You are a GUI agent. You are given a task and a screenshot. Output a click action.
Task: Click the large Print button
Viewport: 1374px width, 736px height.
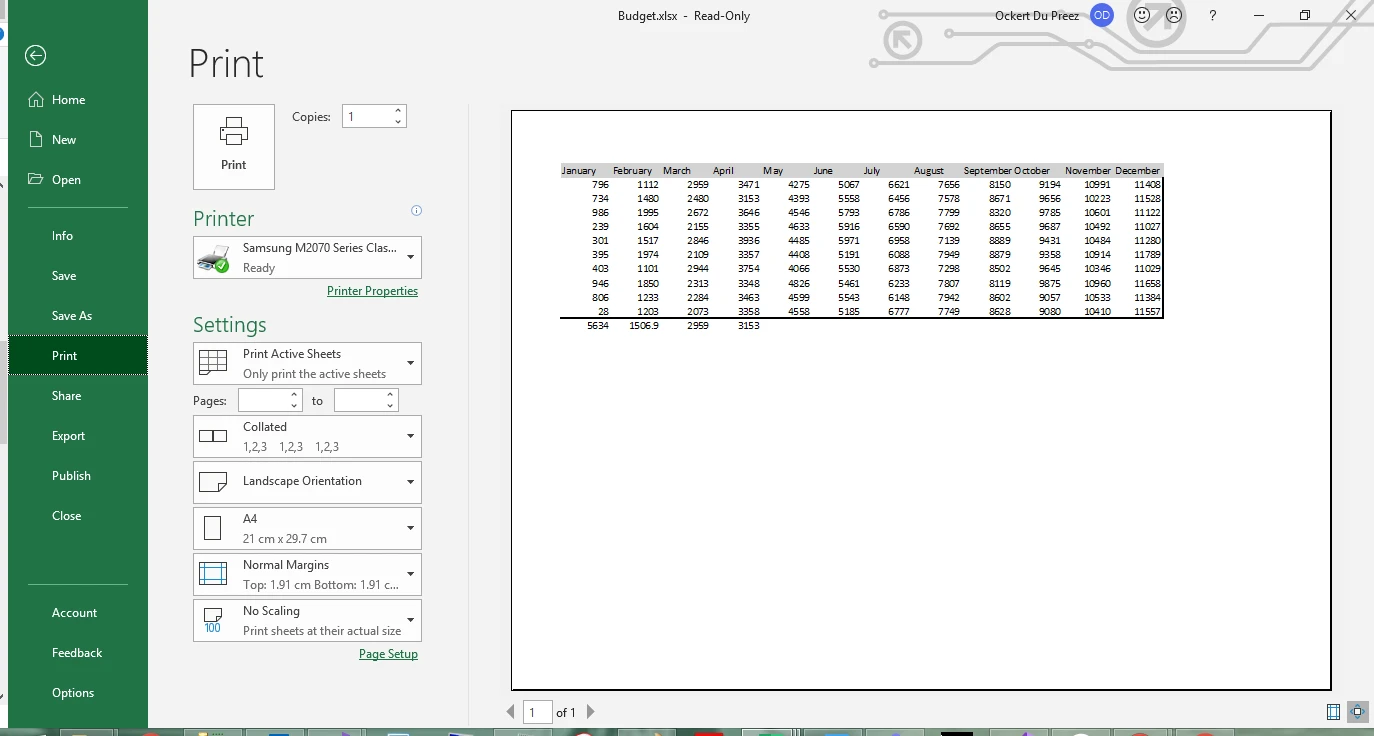(x=234, y=146)
